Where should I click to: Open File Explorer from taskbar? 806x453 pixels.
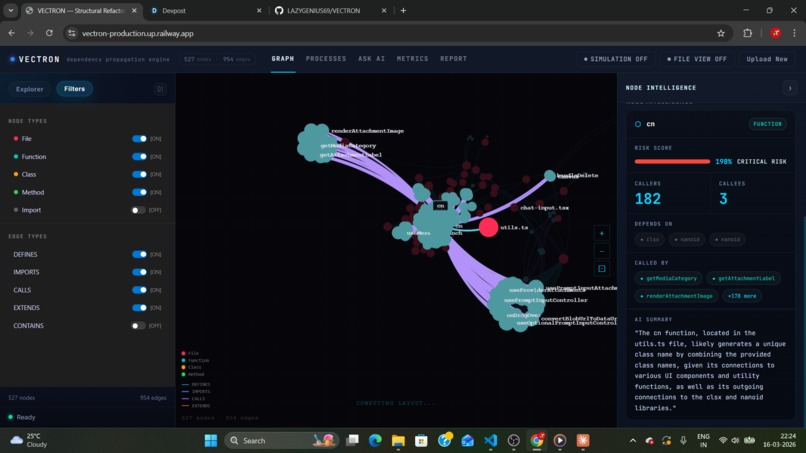398,441
